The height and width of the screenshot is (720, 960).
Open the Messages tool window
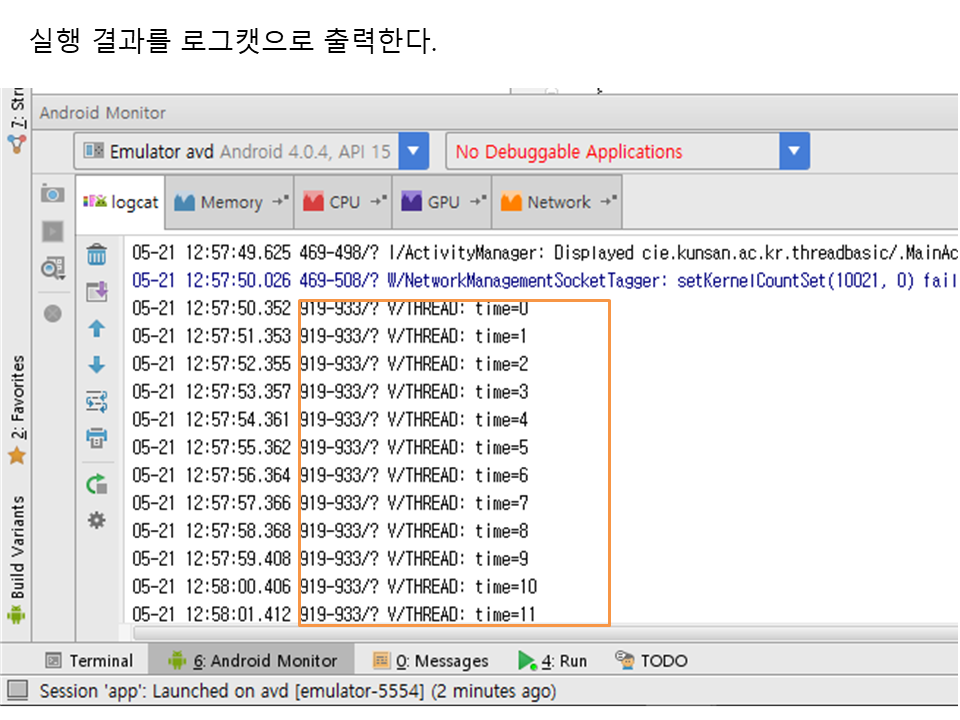pos(431,661)
